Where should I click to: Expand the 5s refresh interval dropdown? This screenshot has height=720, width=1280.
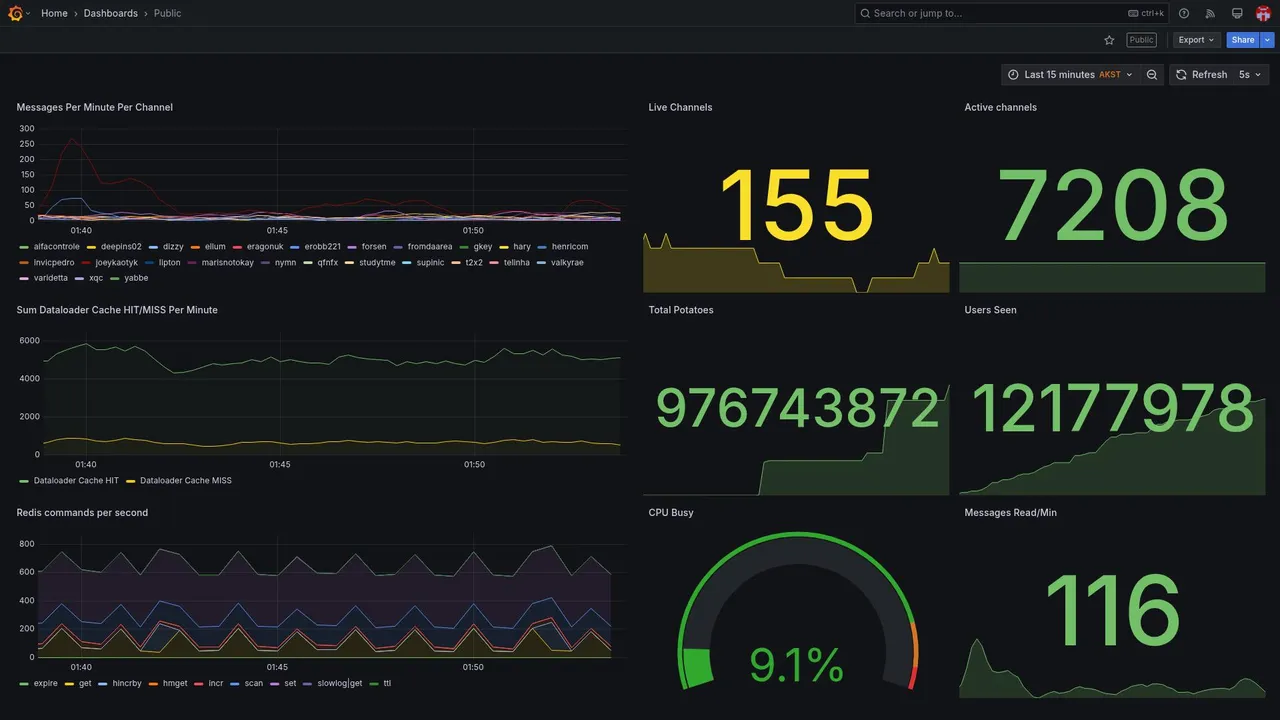pos(1250,75)
